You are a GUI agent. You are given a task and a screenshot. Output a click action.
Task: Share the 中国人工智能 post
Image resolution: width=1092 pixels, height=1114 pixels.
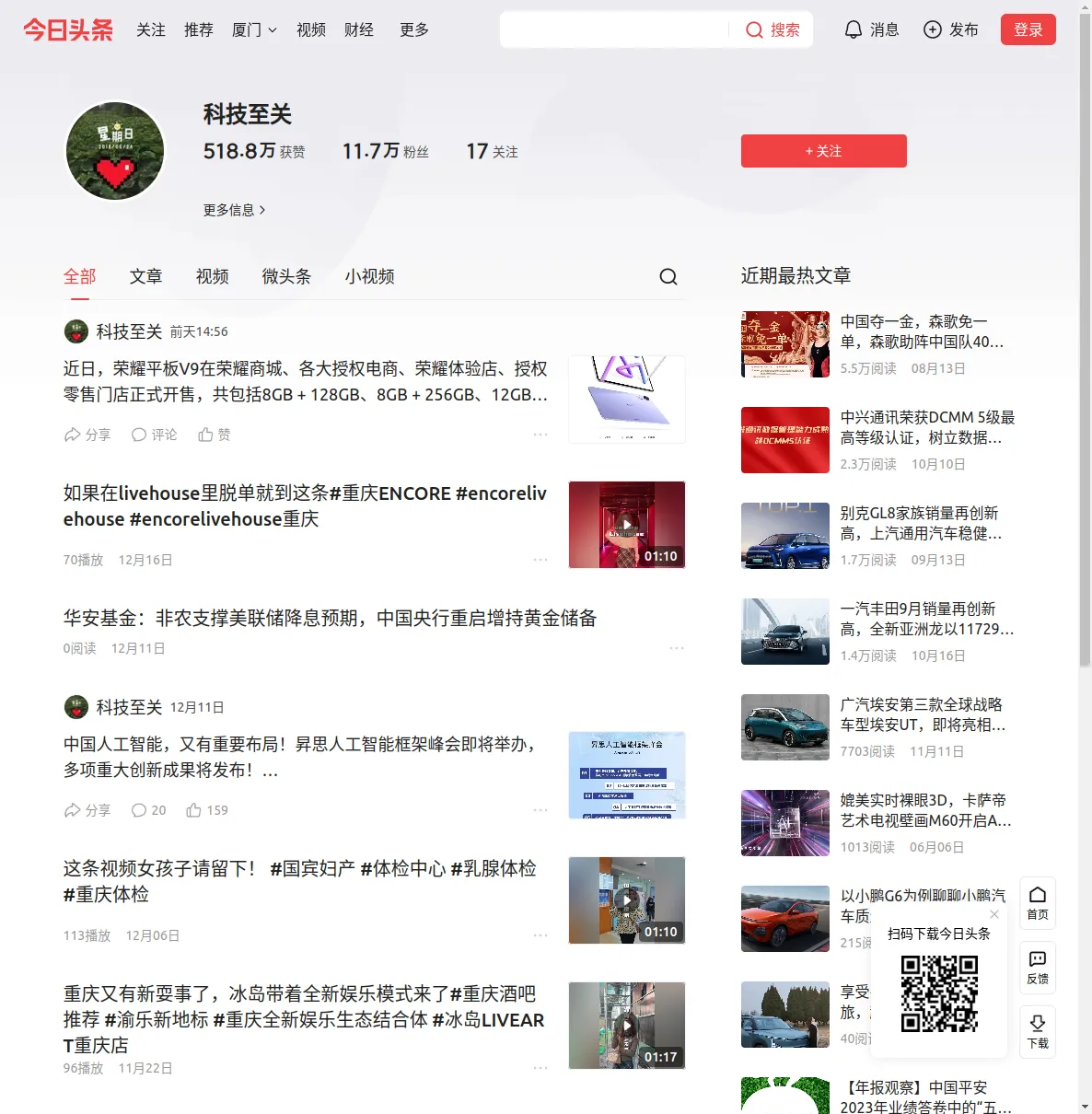87,810
